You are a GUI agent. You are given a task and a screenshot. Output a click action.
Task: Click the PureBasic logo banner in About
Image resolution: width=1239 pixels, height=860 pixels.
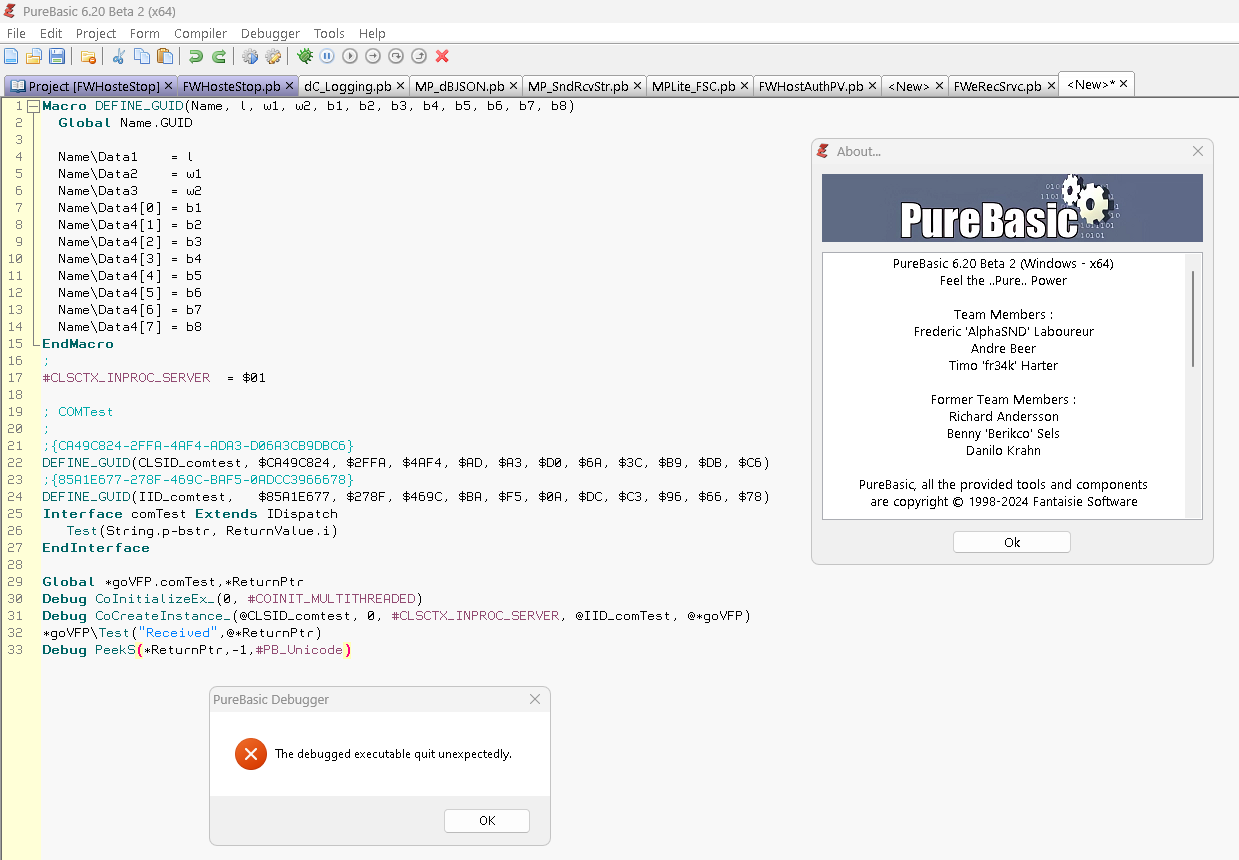[x=1012, y=208]
